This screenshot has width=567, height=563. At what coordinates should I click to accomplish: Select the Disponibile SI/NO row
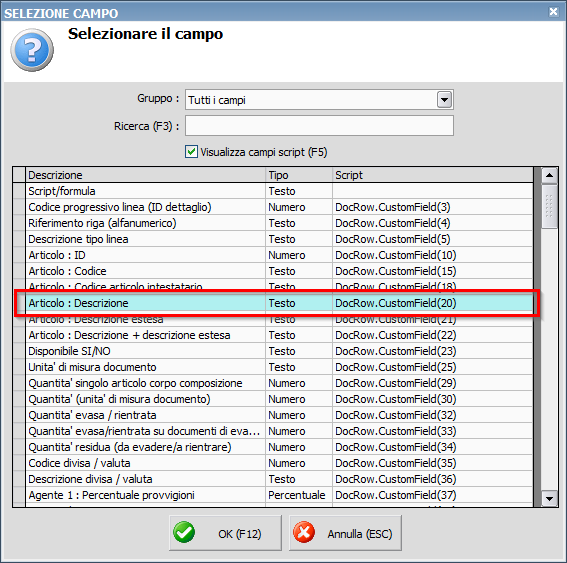(279, 351)
